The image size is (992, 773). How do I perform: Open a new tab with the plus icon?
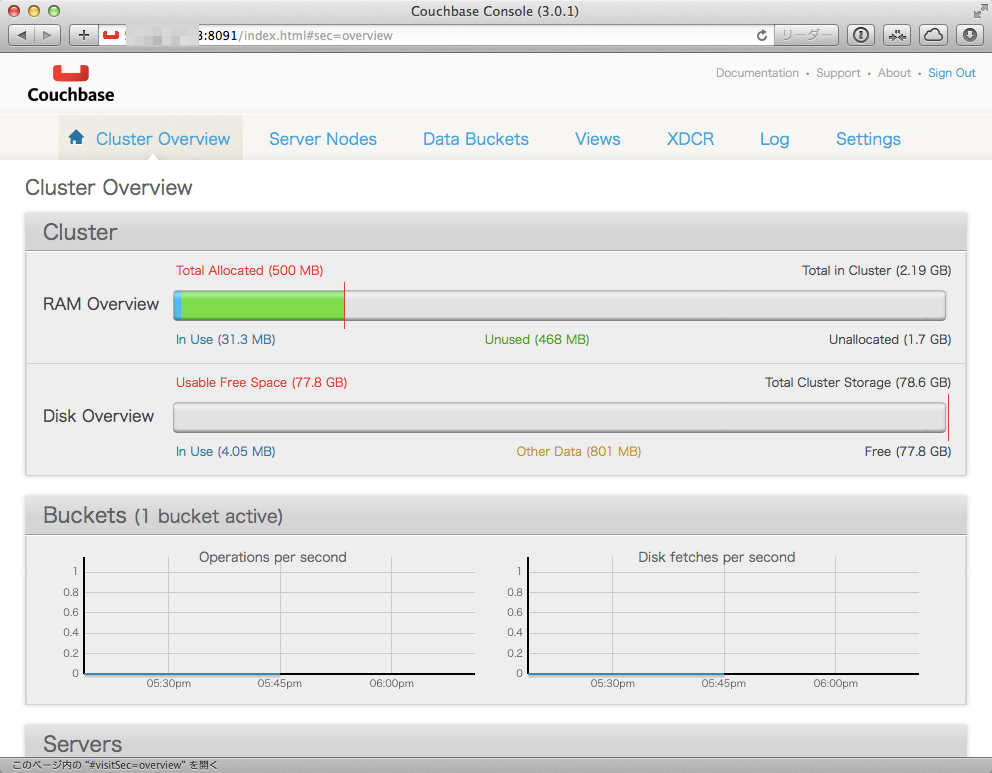click(x=84, y=35)
